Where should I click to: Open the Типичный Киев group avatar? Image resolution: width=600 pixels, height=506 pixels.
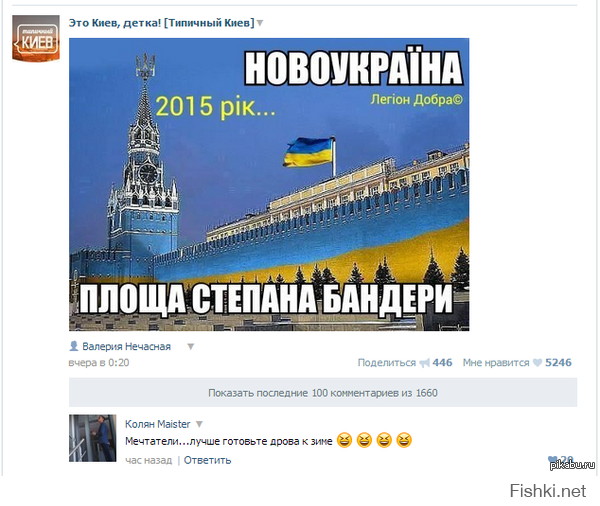point(36,38)
